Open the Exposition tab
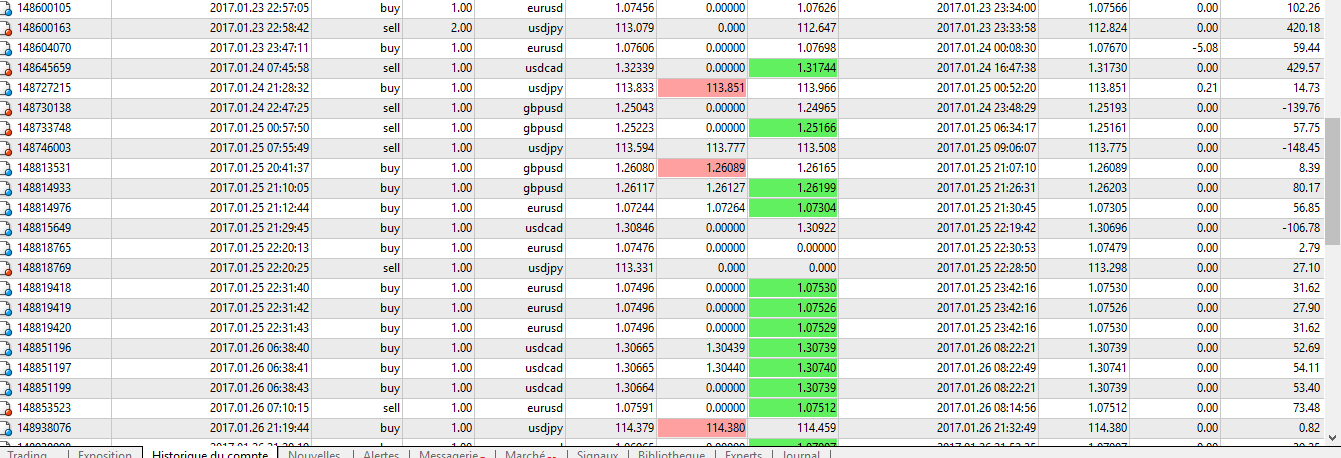 (x=104, y=453)
